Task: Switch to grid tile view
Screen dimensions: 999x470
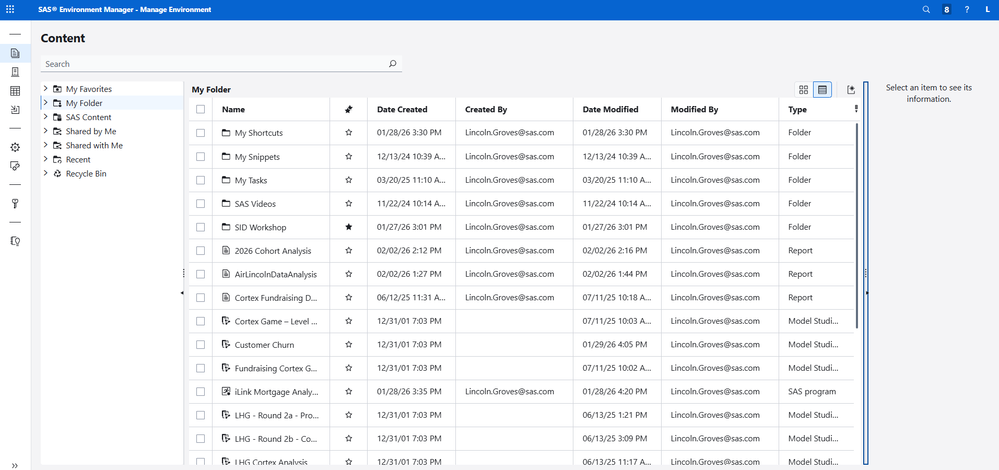Action: click(803, 90)
